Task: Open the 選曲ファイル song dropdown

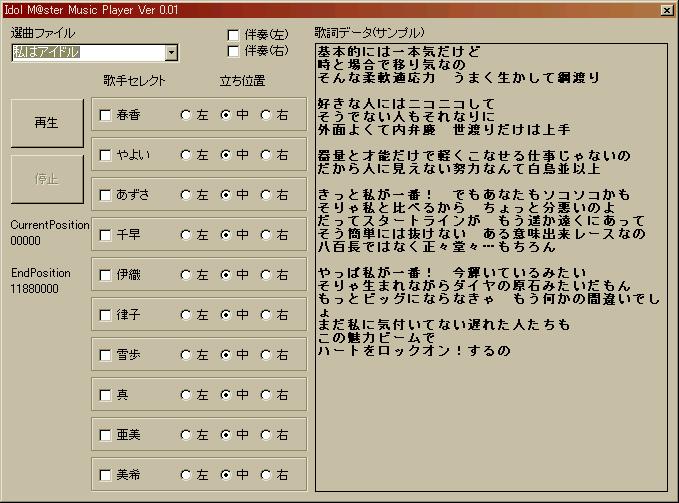Action: point(171,53)
